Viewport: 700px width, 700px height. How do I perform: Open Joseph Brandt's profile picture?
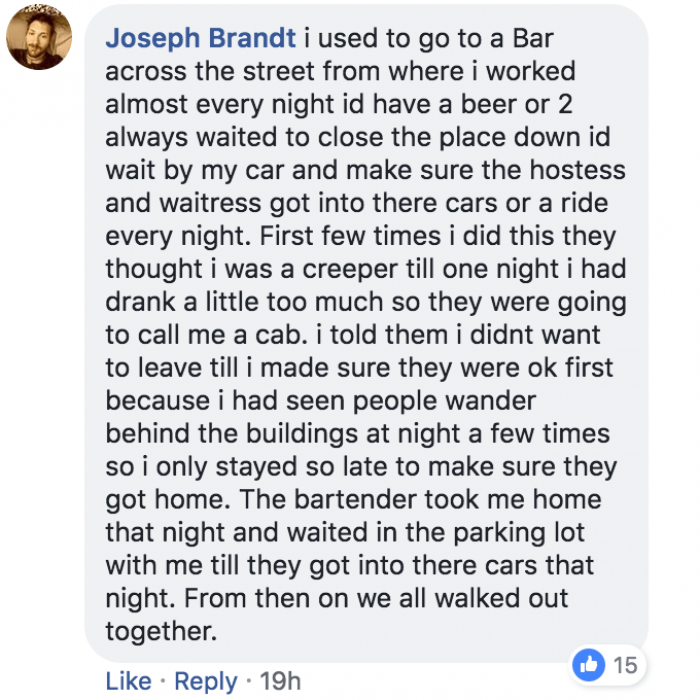tap(39, 37)
